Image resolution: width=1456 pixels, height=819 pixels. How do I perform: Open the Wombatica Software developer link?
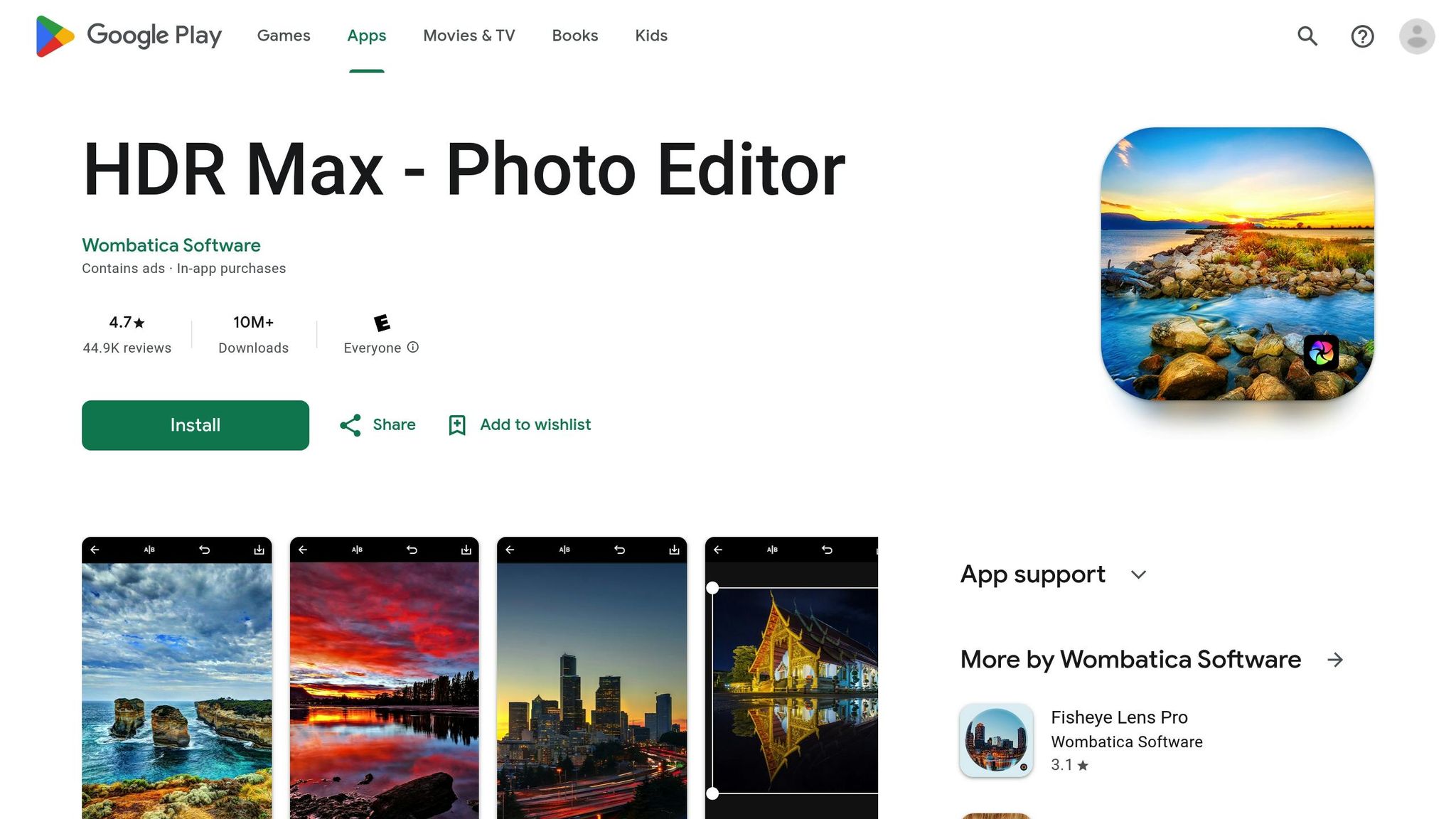[171, 245]
